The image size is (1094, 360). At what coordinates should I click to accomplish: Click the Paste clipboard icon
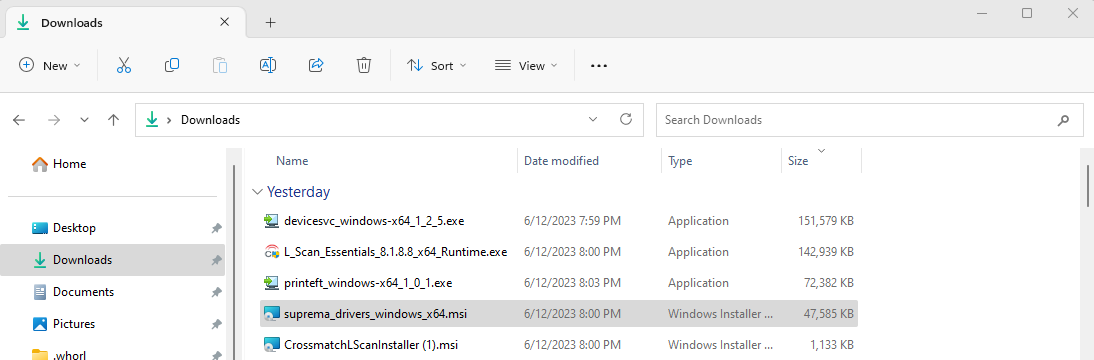click(x=220, y=66)
